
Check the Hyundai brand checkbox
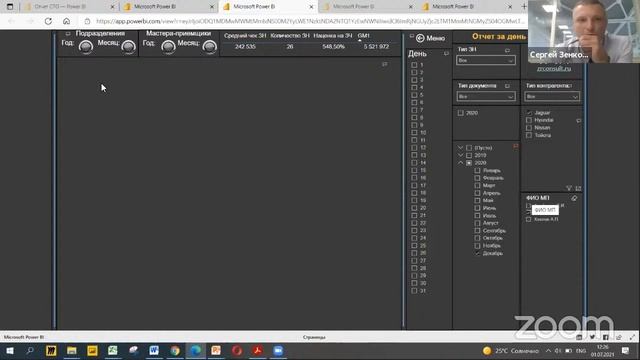(x=529, y=120)
